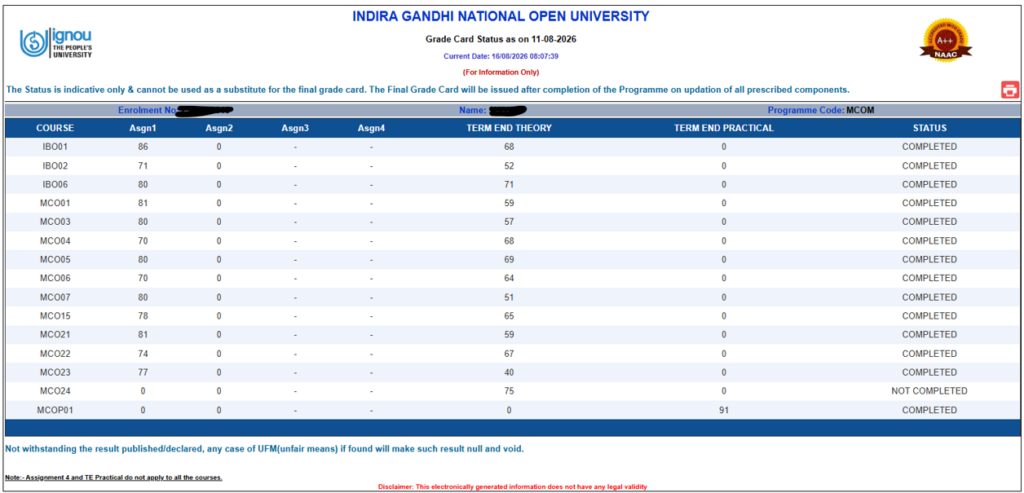Viewport: 1024px width, 493px height.
Task: Click Asgn1 mark 78 for MCO15
Action: click(143, 316)
